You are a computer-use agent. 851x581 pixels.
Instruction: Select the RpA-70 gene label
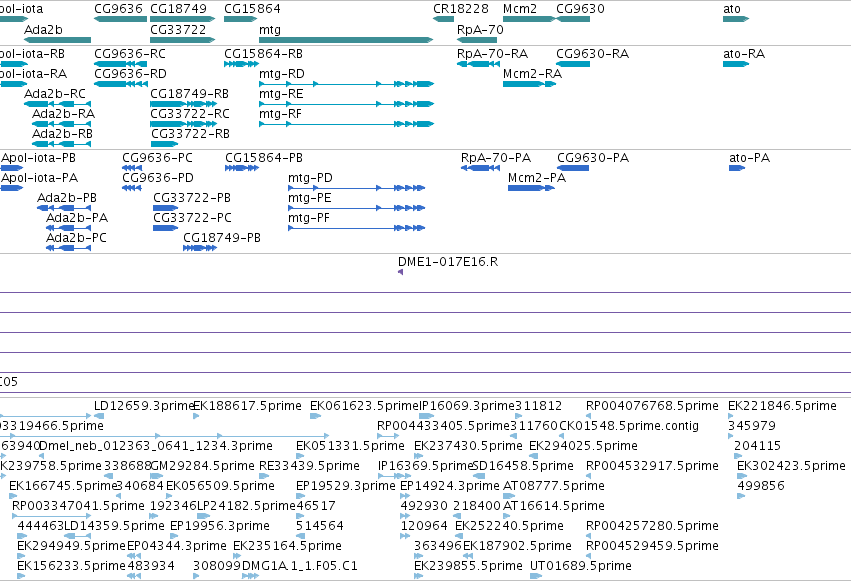coord(480,30)
